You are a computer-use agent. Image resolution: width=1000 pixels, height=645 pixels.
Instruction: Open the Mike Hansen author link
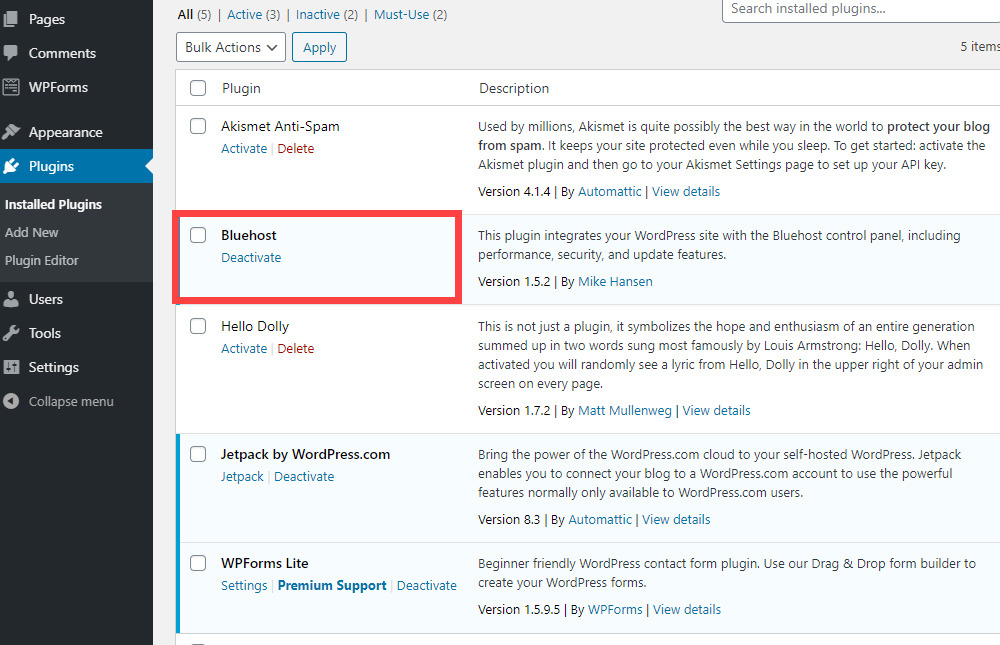click(615, 281)
